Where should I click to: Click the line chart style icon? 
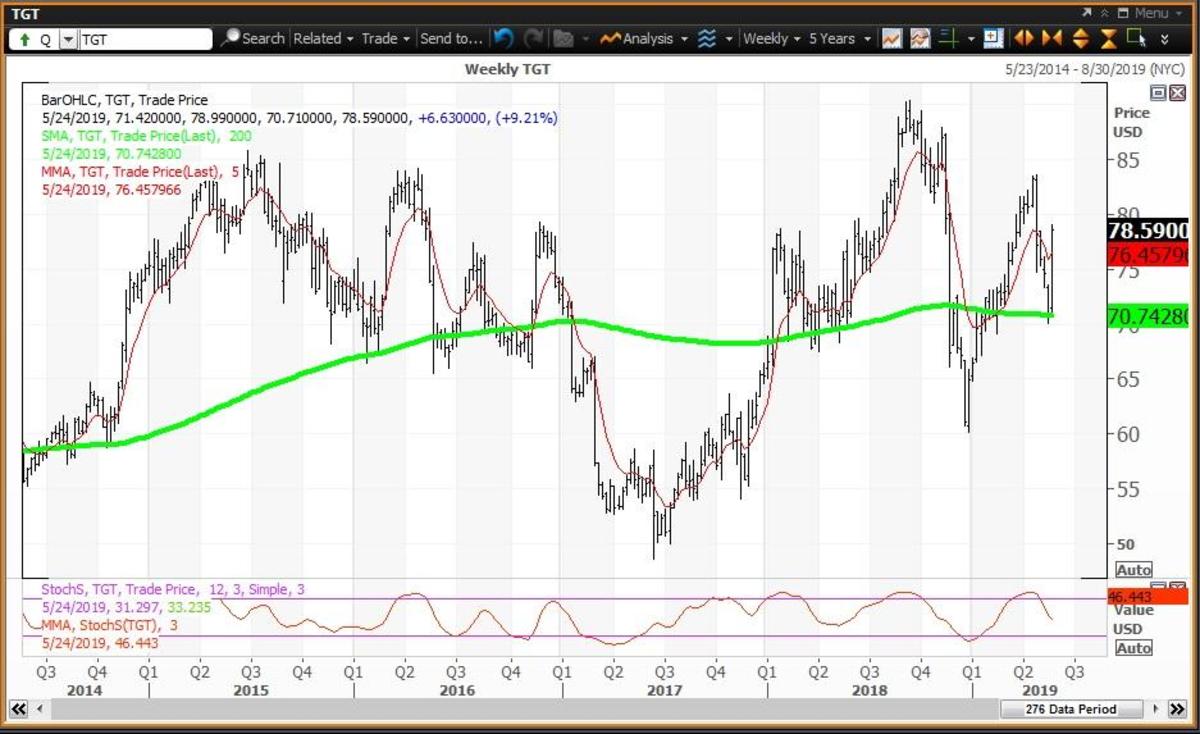tap(892, 39)
